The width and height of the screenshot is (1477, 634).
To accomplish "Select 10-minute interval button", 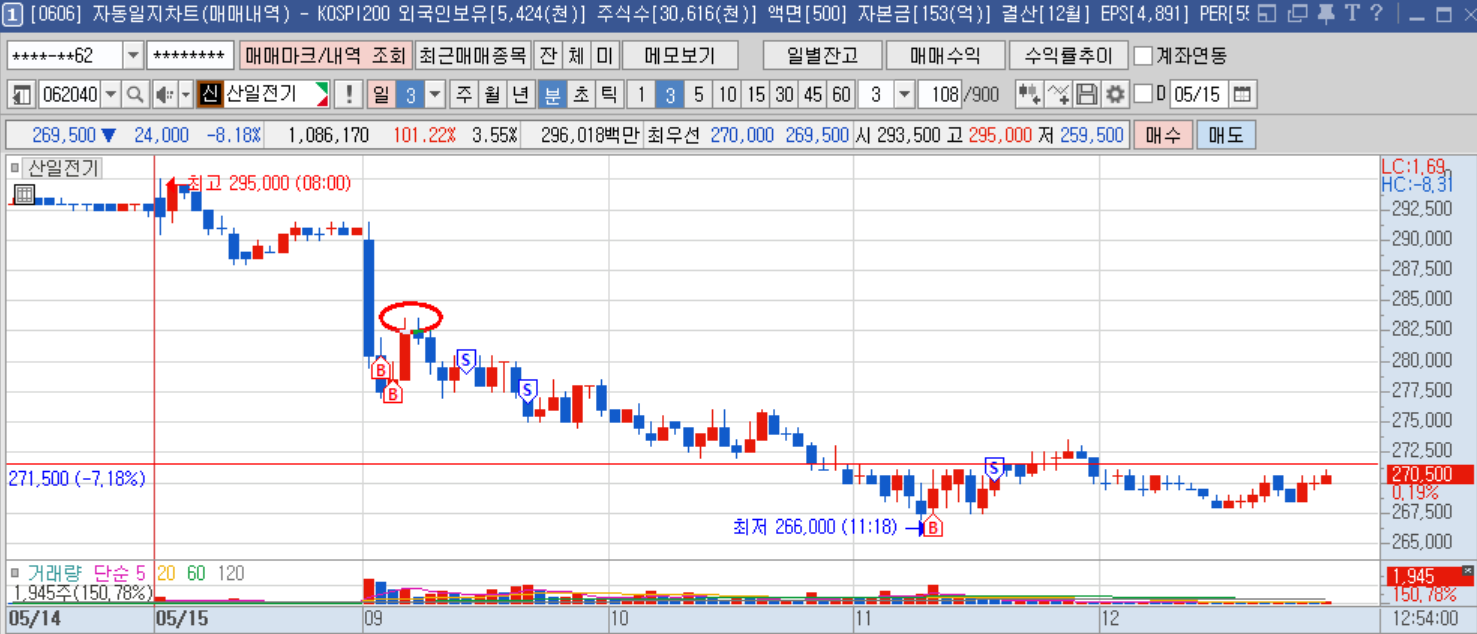I will tap(727, 95).
